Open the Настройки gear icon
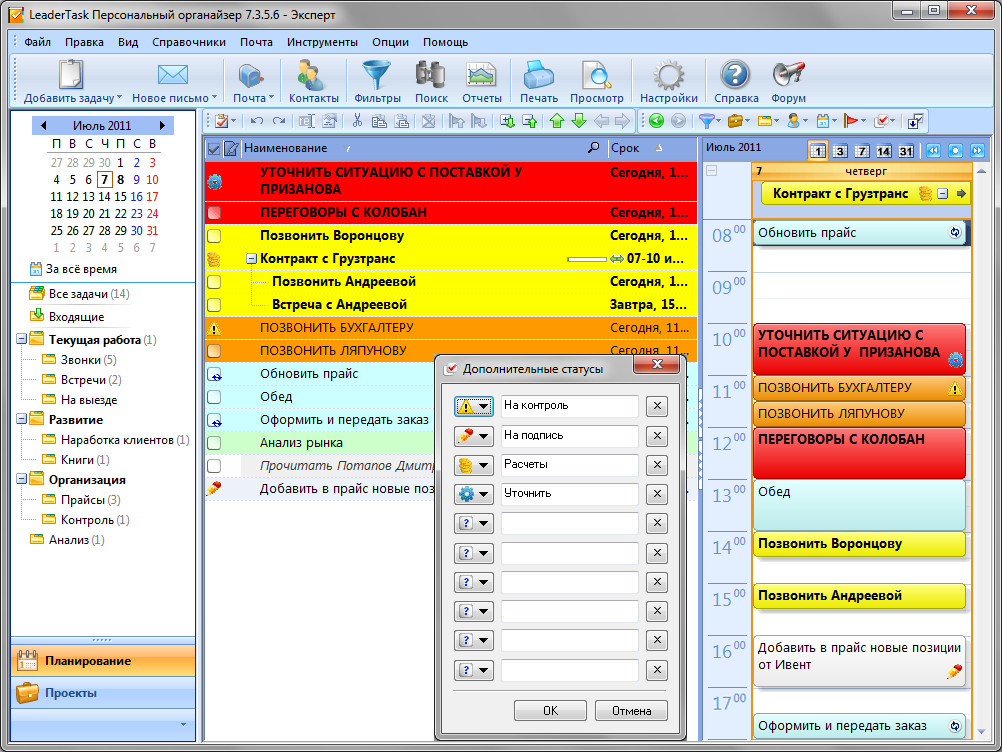This screenshot has height=752, width=1002. [668, 75]
